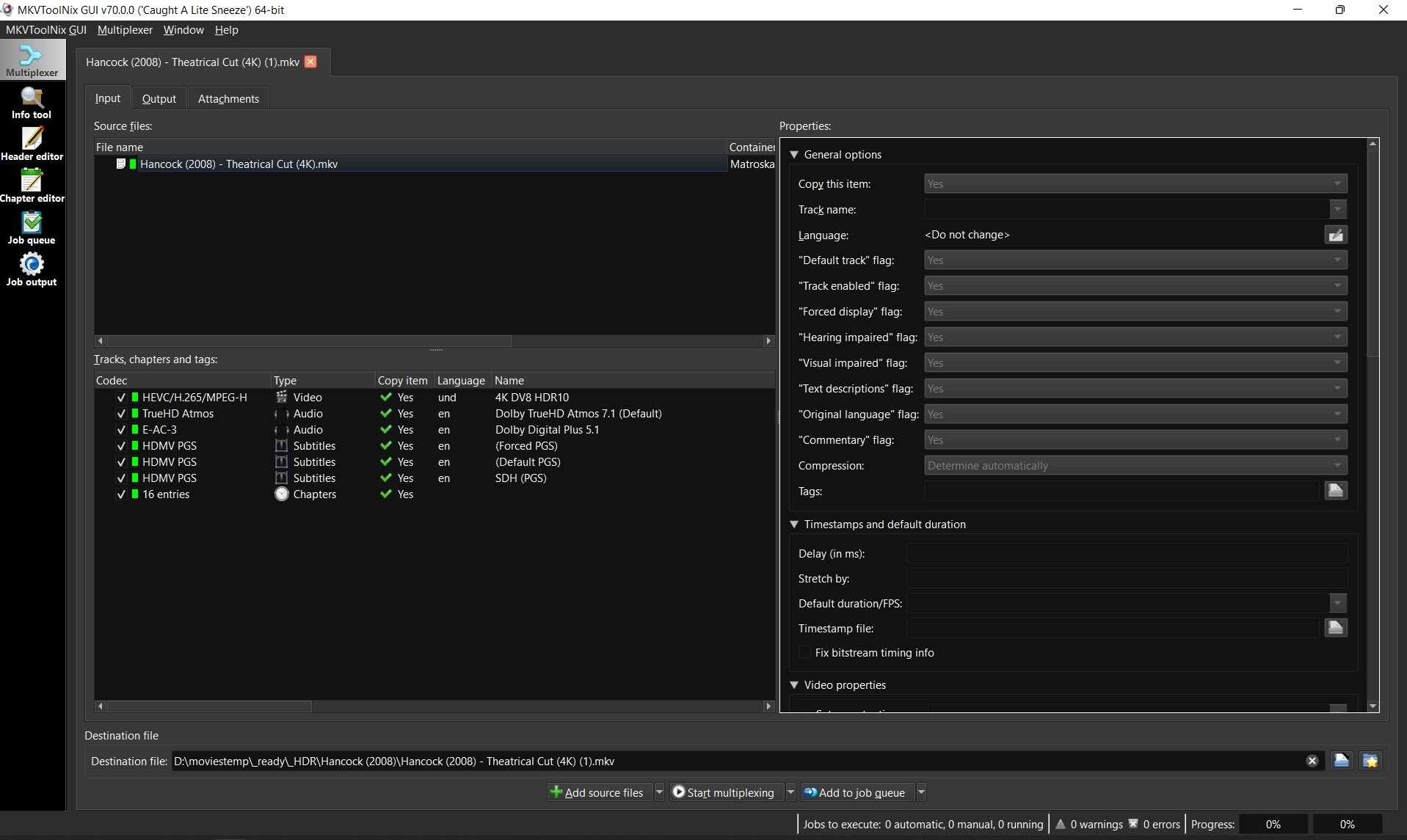Viewport: 1407px width, 840px height.
Task: Open the Multiplexer menu
Action: 125,30
